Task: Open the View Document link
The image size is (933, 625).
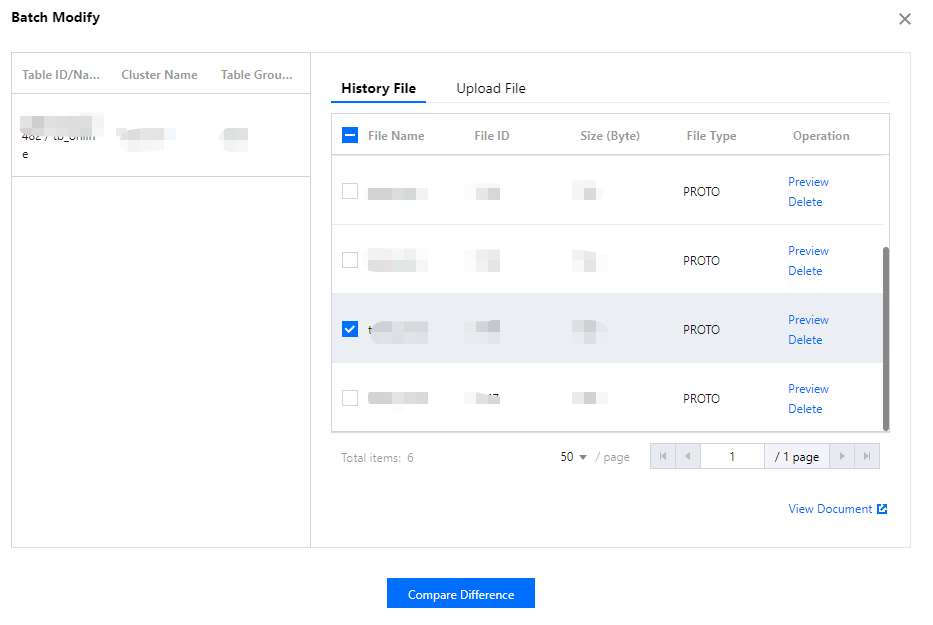Action: [x=830, y=509]
